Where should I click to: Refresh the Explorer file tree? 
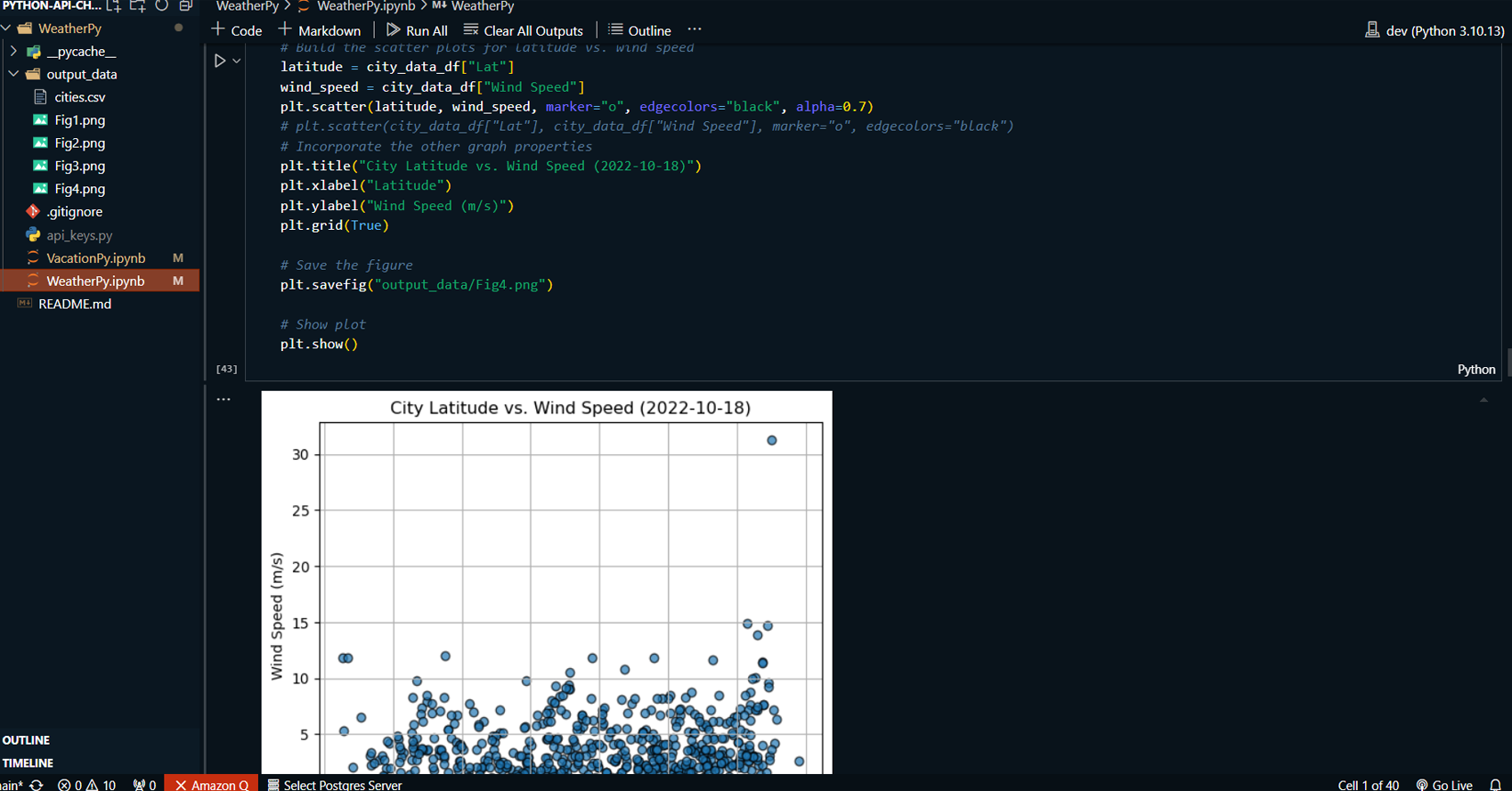point(161,5)
